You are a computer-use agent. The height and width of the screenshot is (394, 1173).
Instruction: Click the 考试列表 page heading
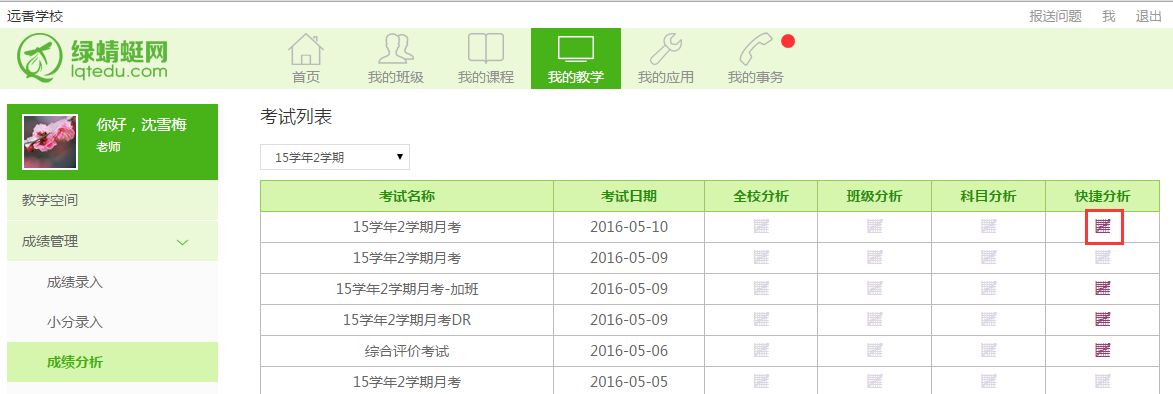tap(295, 117)
